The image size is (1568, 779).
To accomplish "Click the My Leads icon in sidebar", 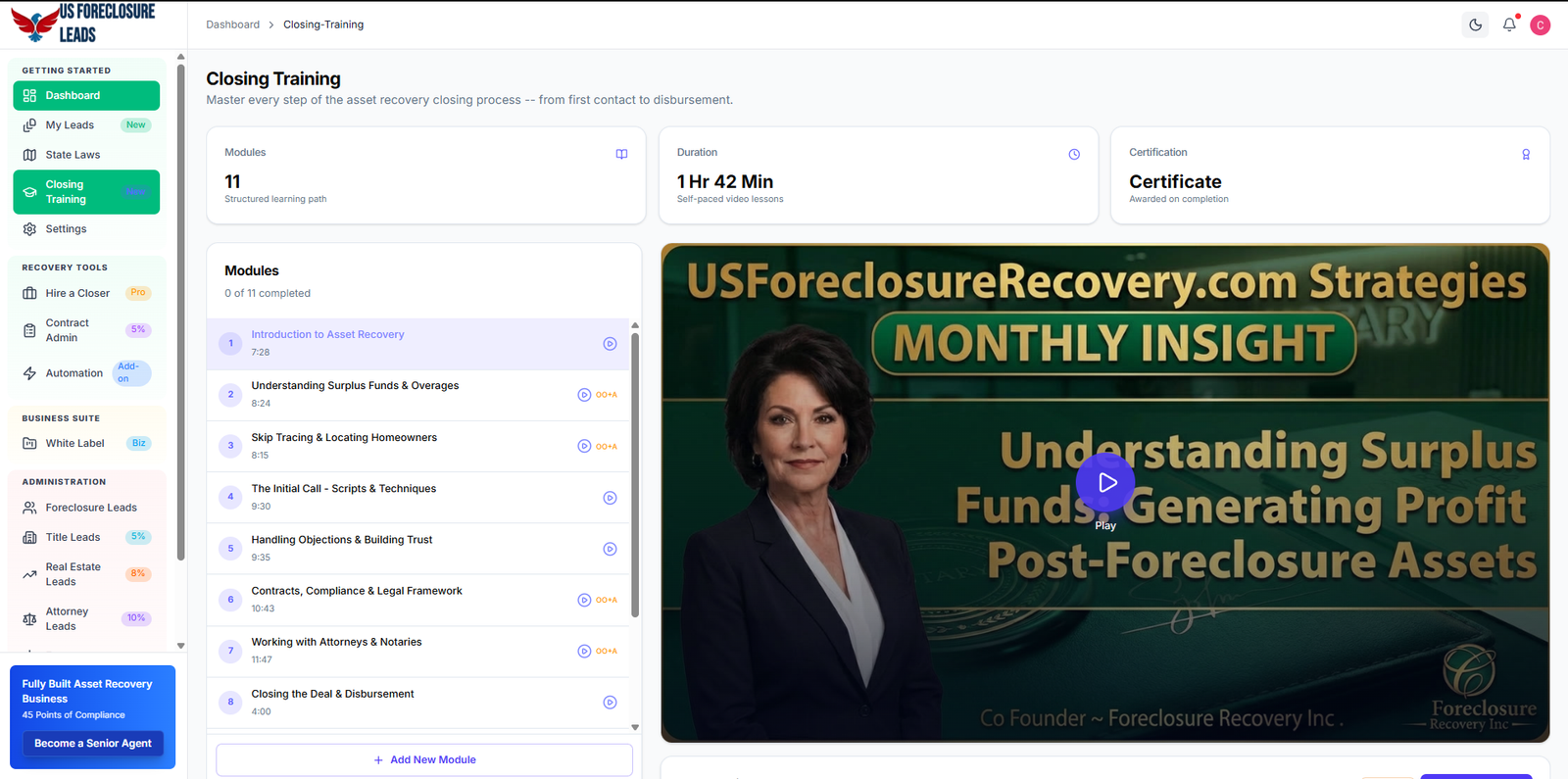I will (29, 125).
